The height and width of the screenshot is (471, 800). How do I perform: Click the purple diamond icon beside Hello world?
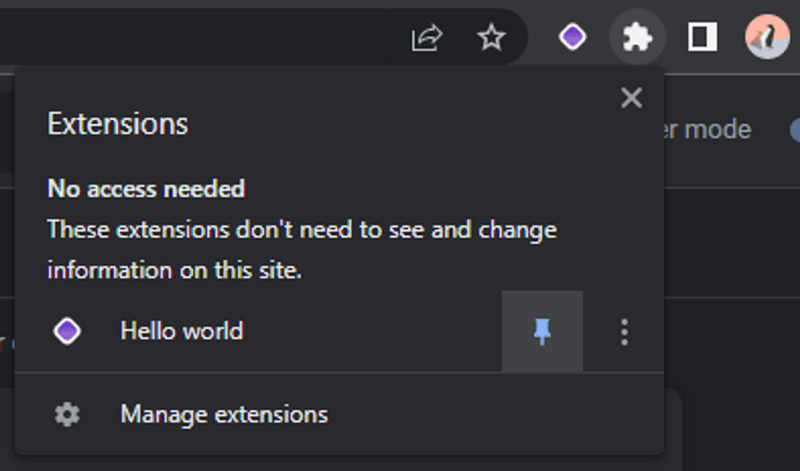(x=67, y=331)
